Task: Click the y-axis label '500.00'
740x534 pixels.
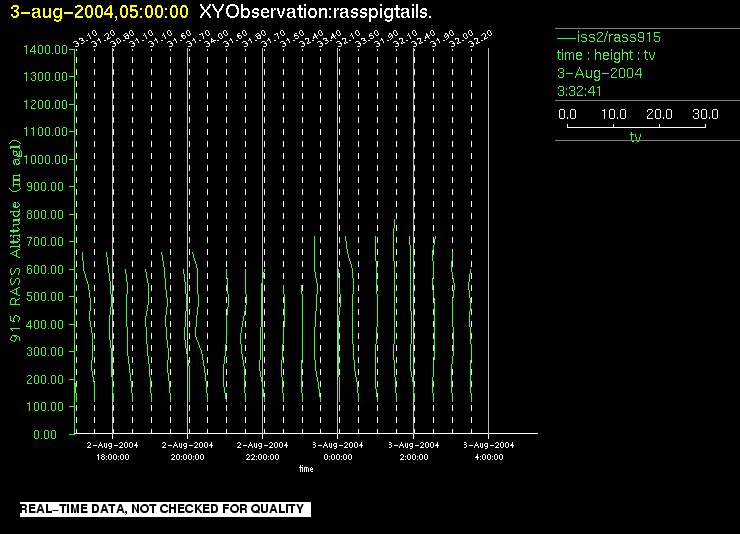Action: point(45,297)
